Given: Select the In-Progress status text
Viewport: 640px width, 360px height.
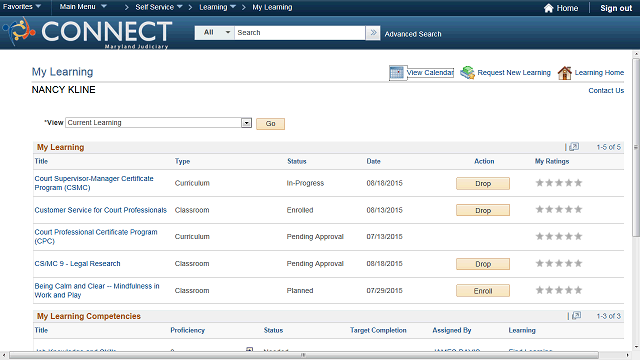Looking at the screenshot, I should click(x=305, y=183).
